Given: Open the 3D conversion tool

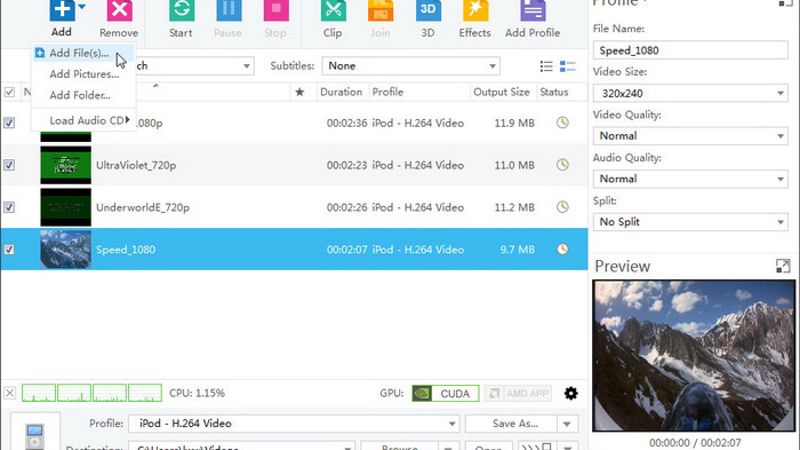Looking at the screenshot, I should point(428,9).
